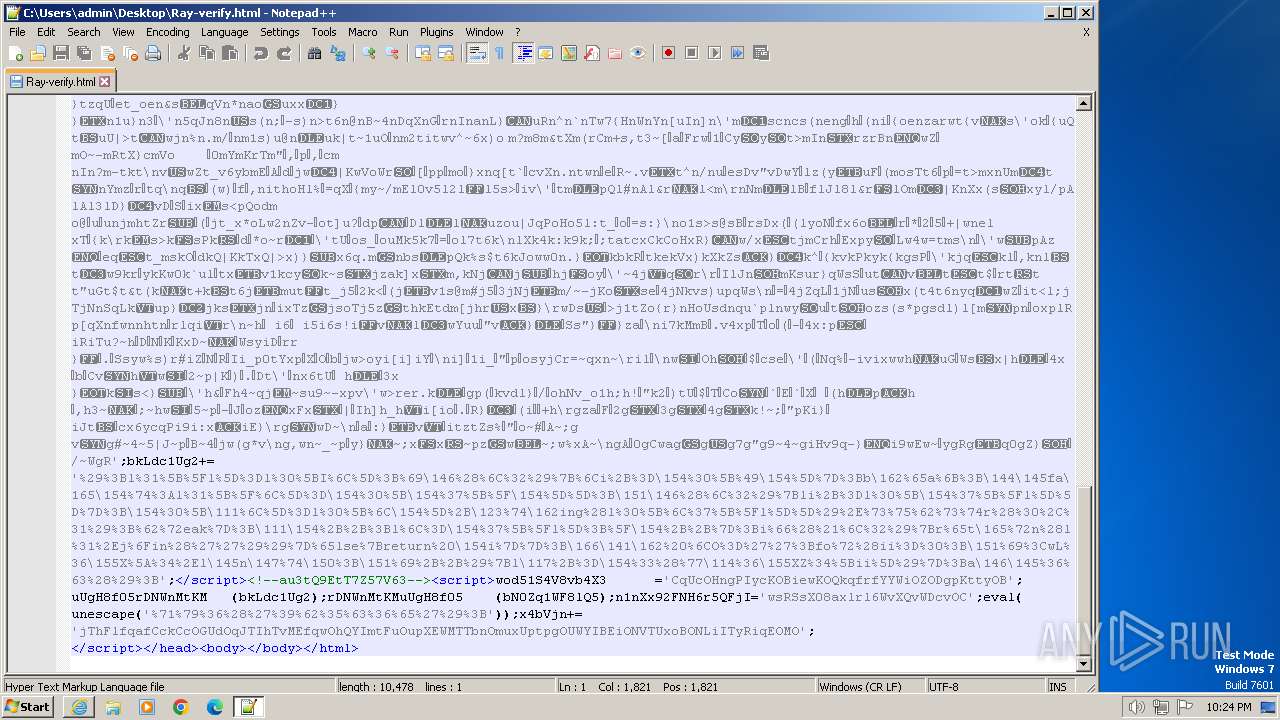Image resolution: width=1280 pixels, height=720 pixels.
Task: Toggle Word wrap toolbar button
Action: click(477, 53)
